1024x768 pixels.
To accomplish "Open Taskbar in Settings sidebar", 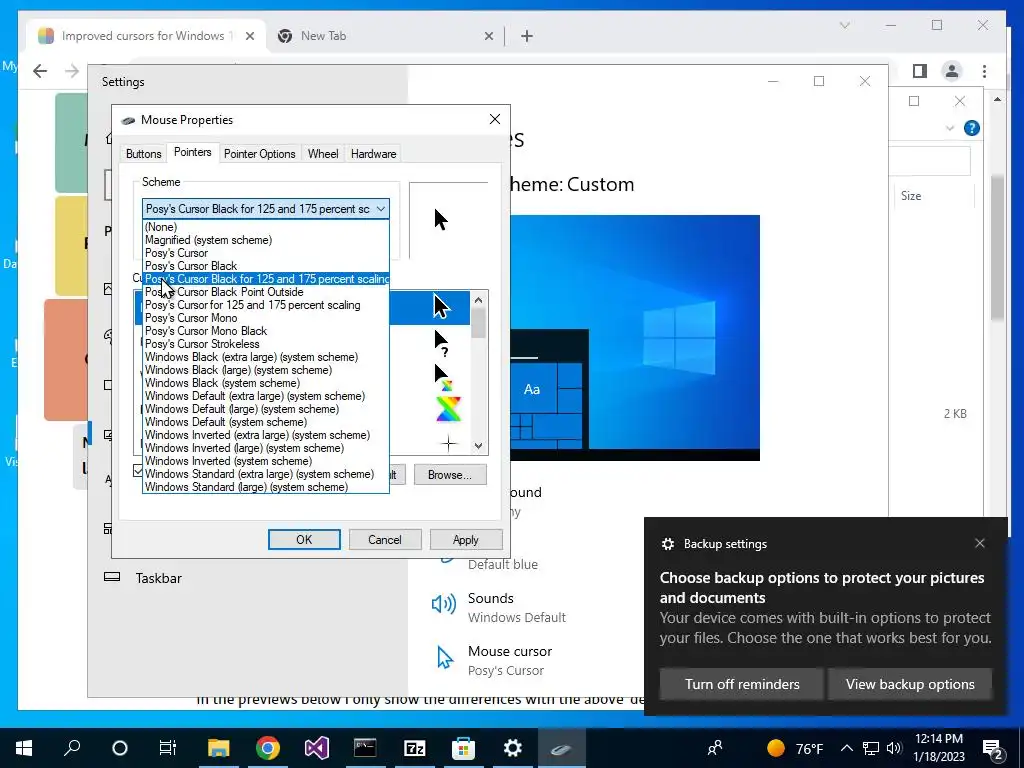I will tap(158, 578).
